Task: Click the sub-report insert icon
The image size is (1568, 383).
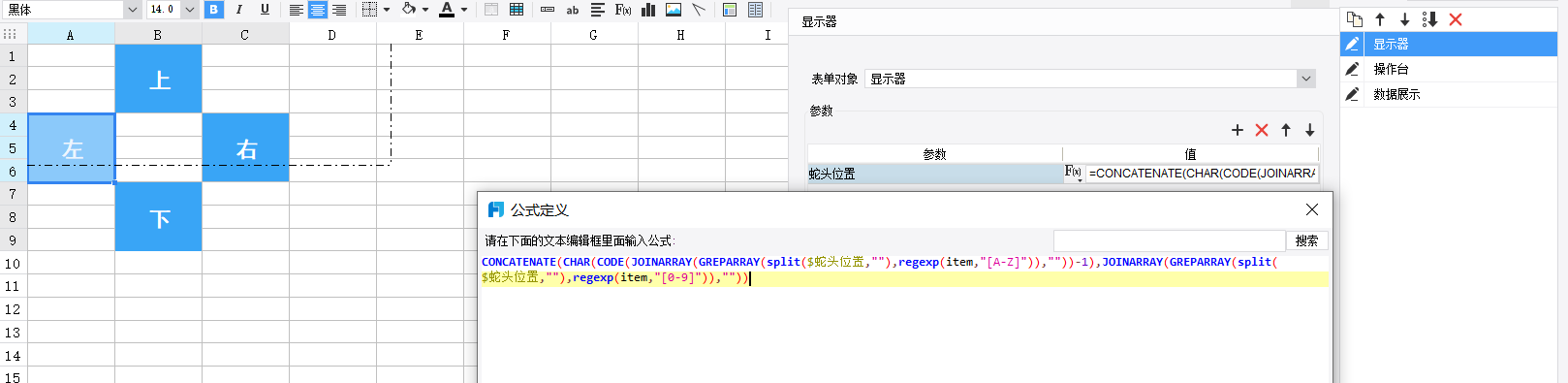Action: [x=730, y=10]
